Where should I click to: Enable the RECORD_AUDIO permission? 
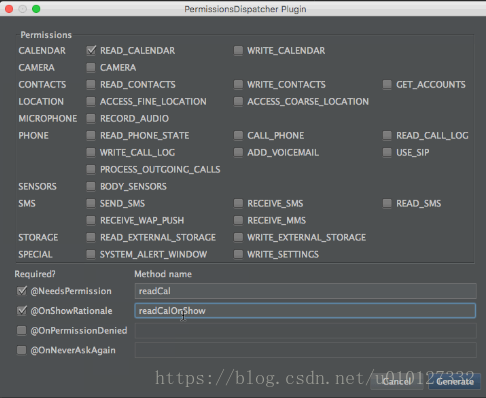click(x=91, y=118)
